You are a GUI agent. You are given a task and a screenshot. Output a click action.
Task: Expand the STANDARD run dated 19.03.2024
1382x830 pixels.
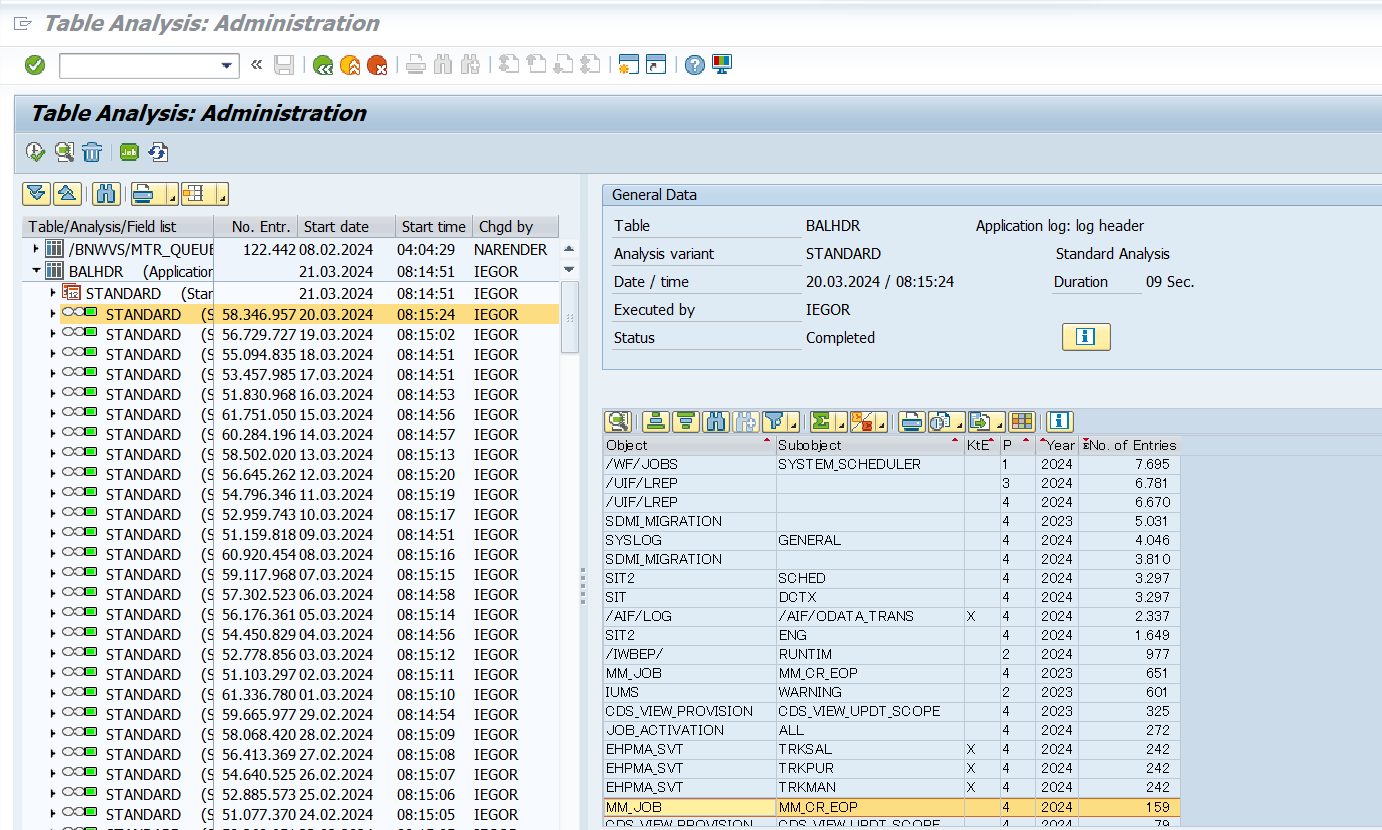[x=53, y=334]
